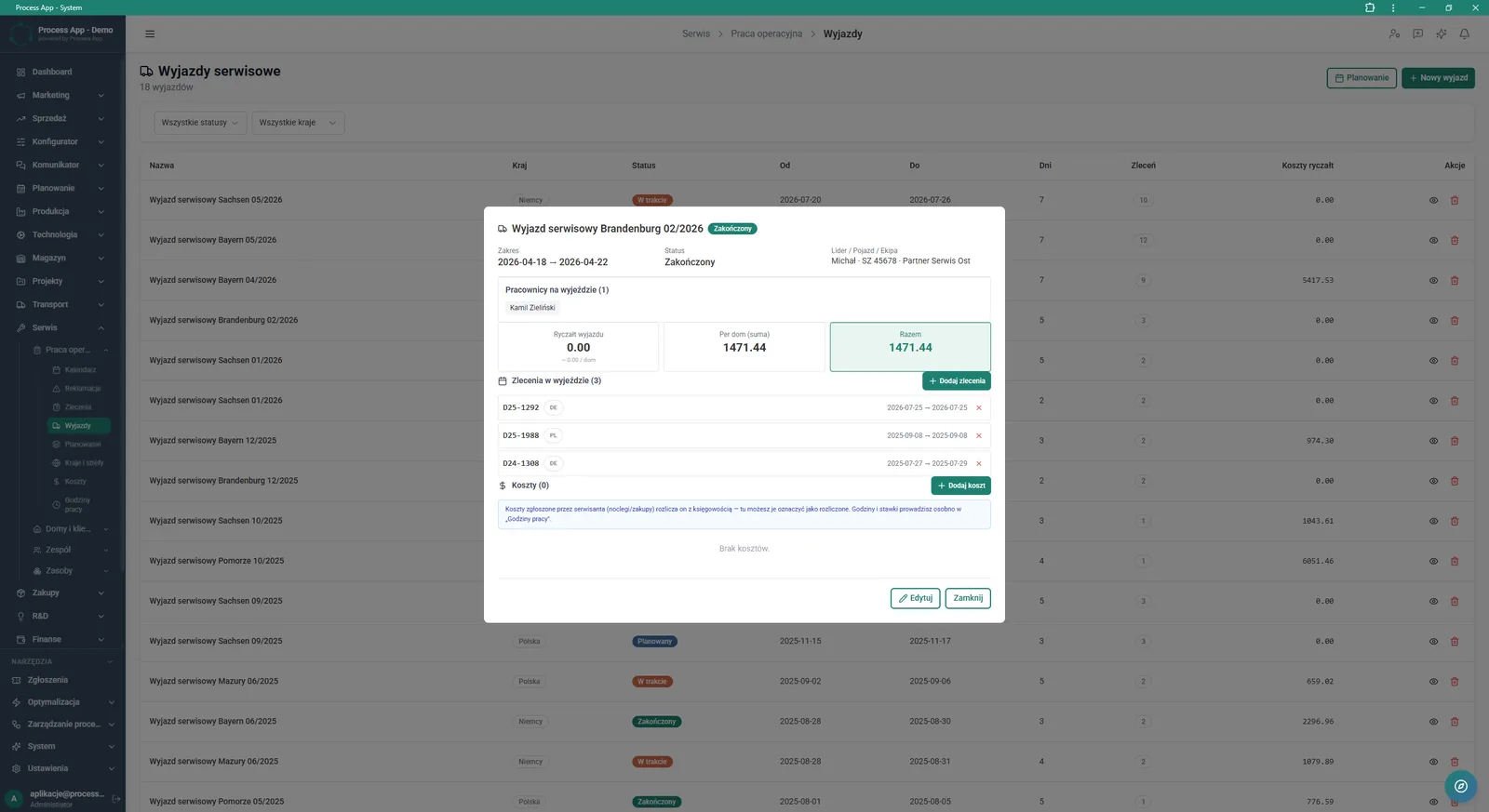Image resolution: width=1489 pixels, height=812 pixels.
Task: Open Dashboard in the sidebar
Action: [61, 72]
